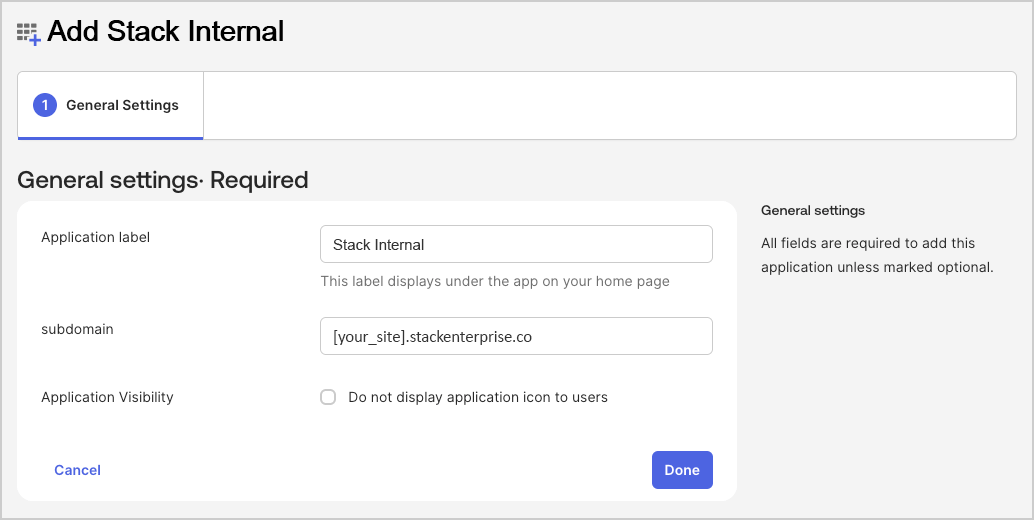Click the 'subdomain' field label

click(77, 329)
